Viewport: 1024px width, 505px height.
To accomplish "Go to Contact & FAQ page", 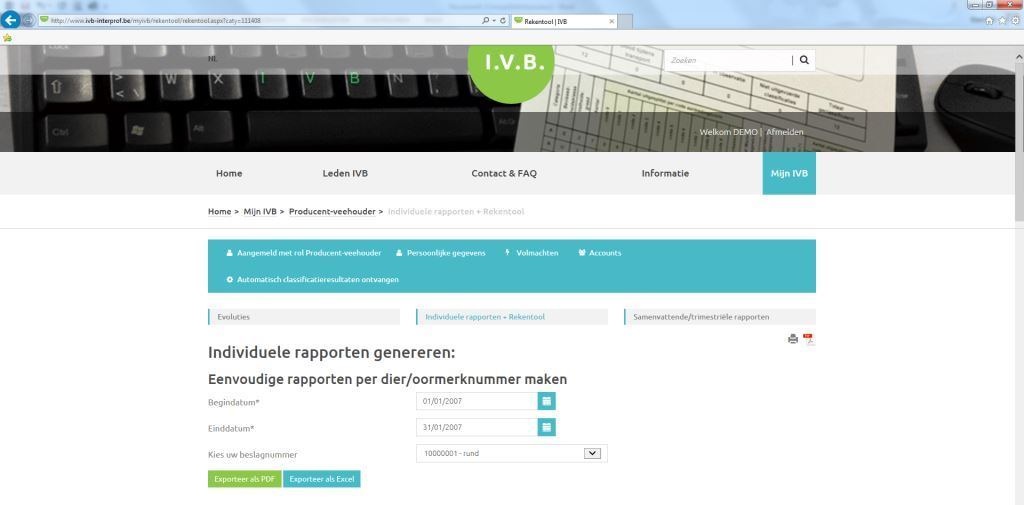I will coord(504,173).
